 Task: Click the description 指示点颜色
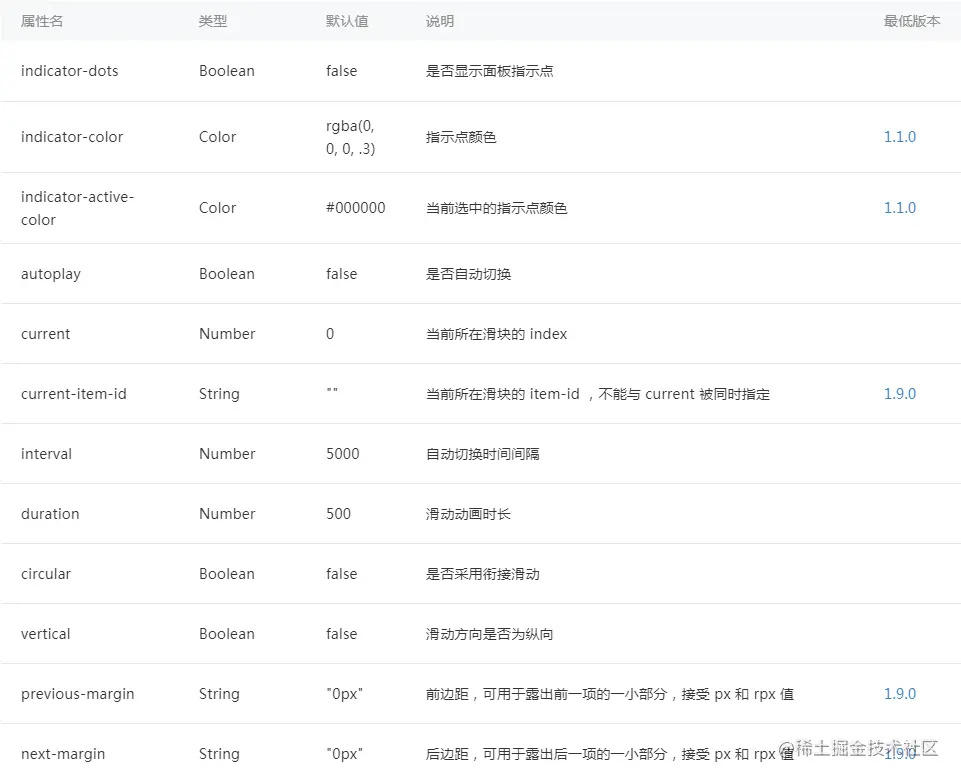coord(461,137)
